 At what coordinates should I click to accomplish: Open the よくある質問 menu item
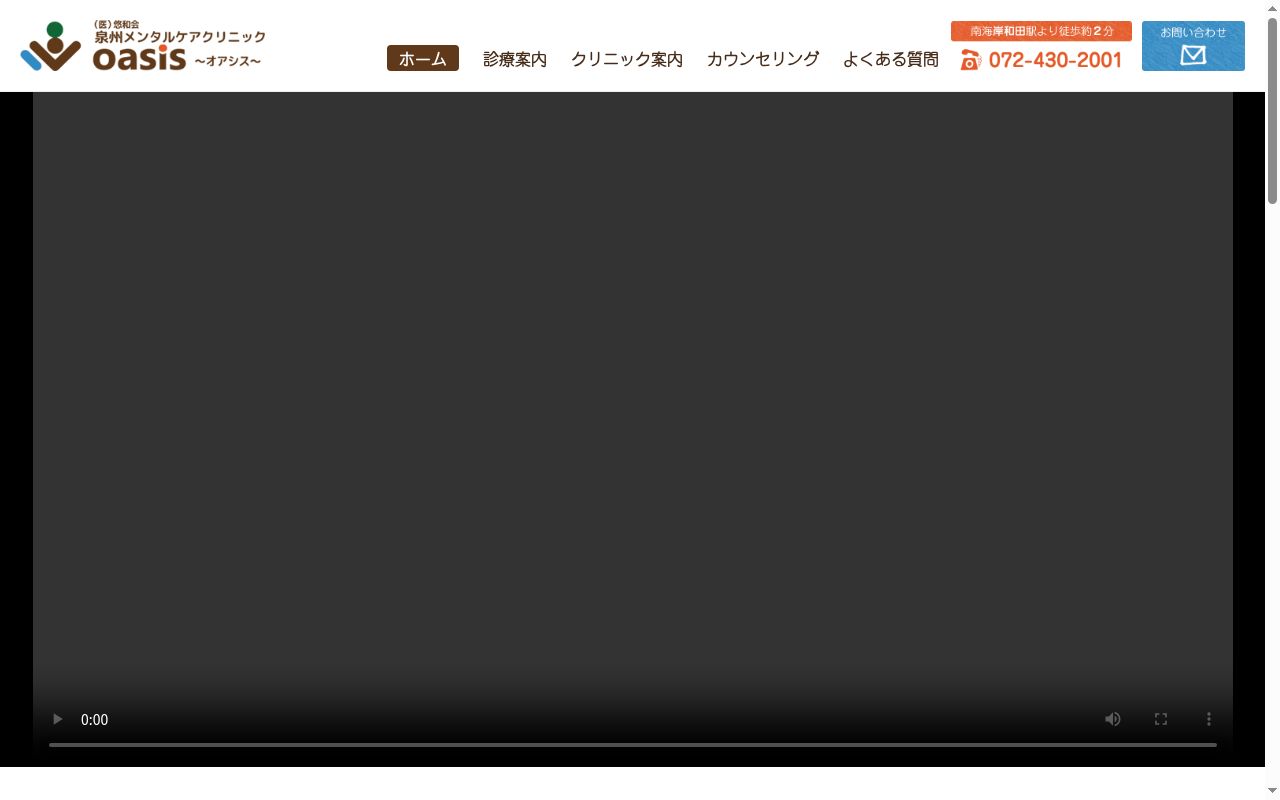coord(891,59)
